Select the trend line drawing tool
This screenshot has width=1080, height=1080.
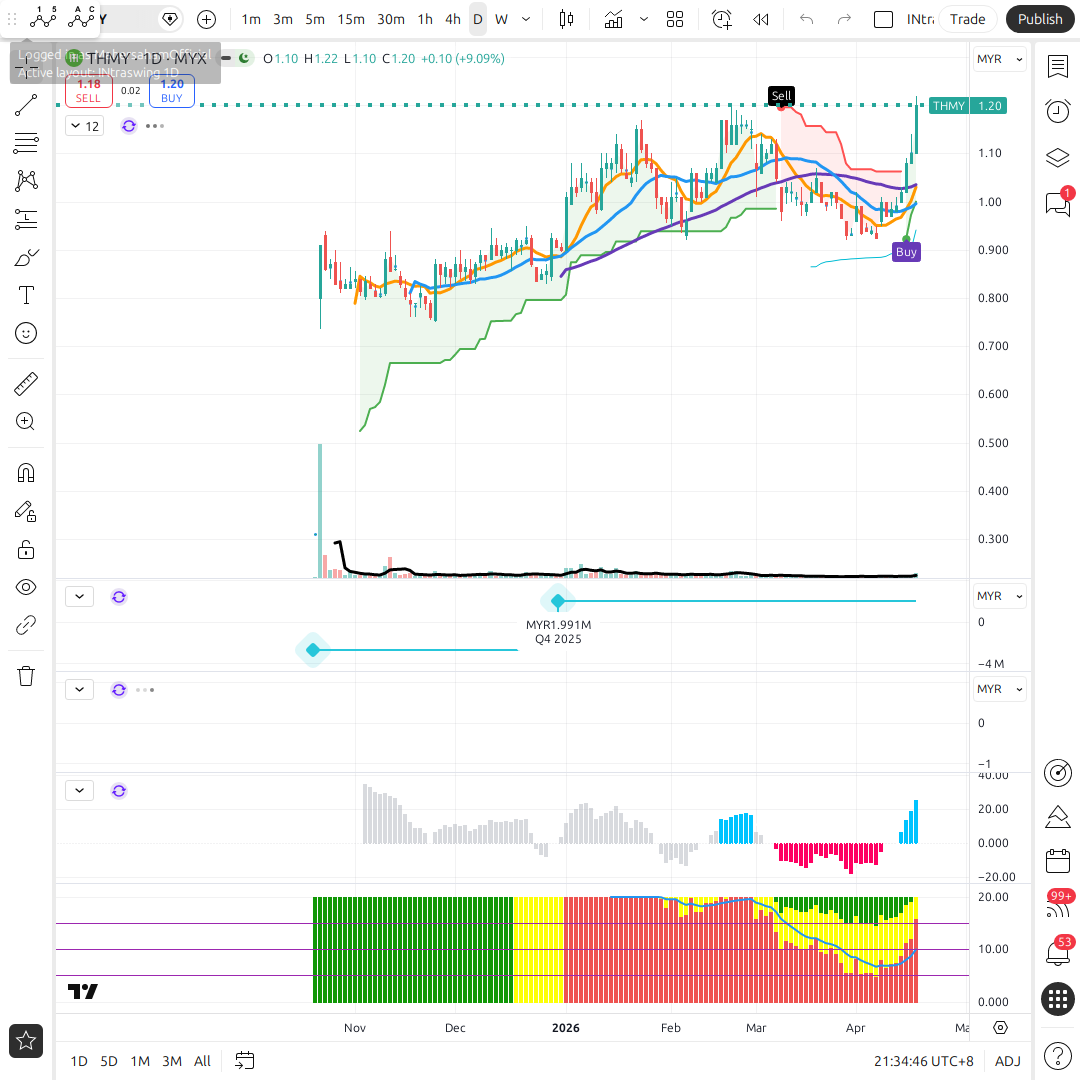[x=26, y=105]
